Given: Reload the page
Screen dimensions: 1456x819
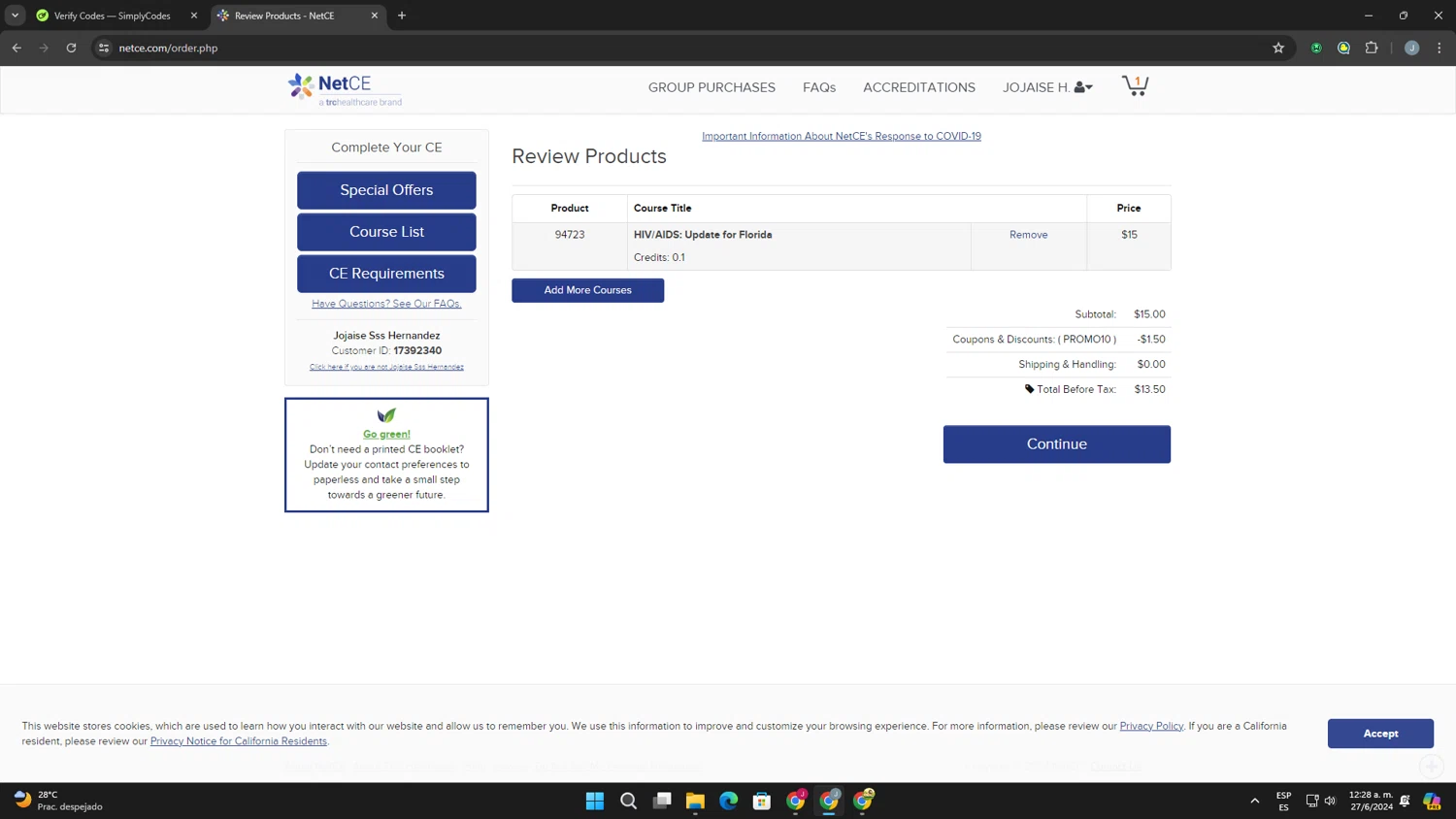Looking at the screenshot, I should [71, 48].
